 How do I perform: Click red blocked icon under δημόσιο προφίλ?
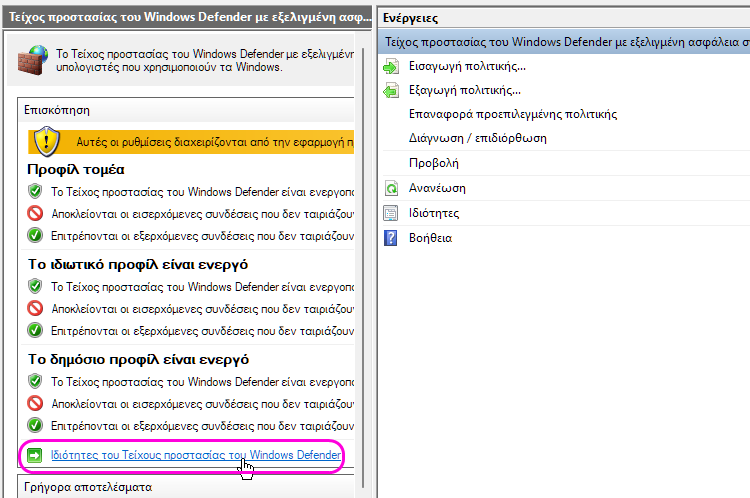[35, 404]
